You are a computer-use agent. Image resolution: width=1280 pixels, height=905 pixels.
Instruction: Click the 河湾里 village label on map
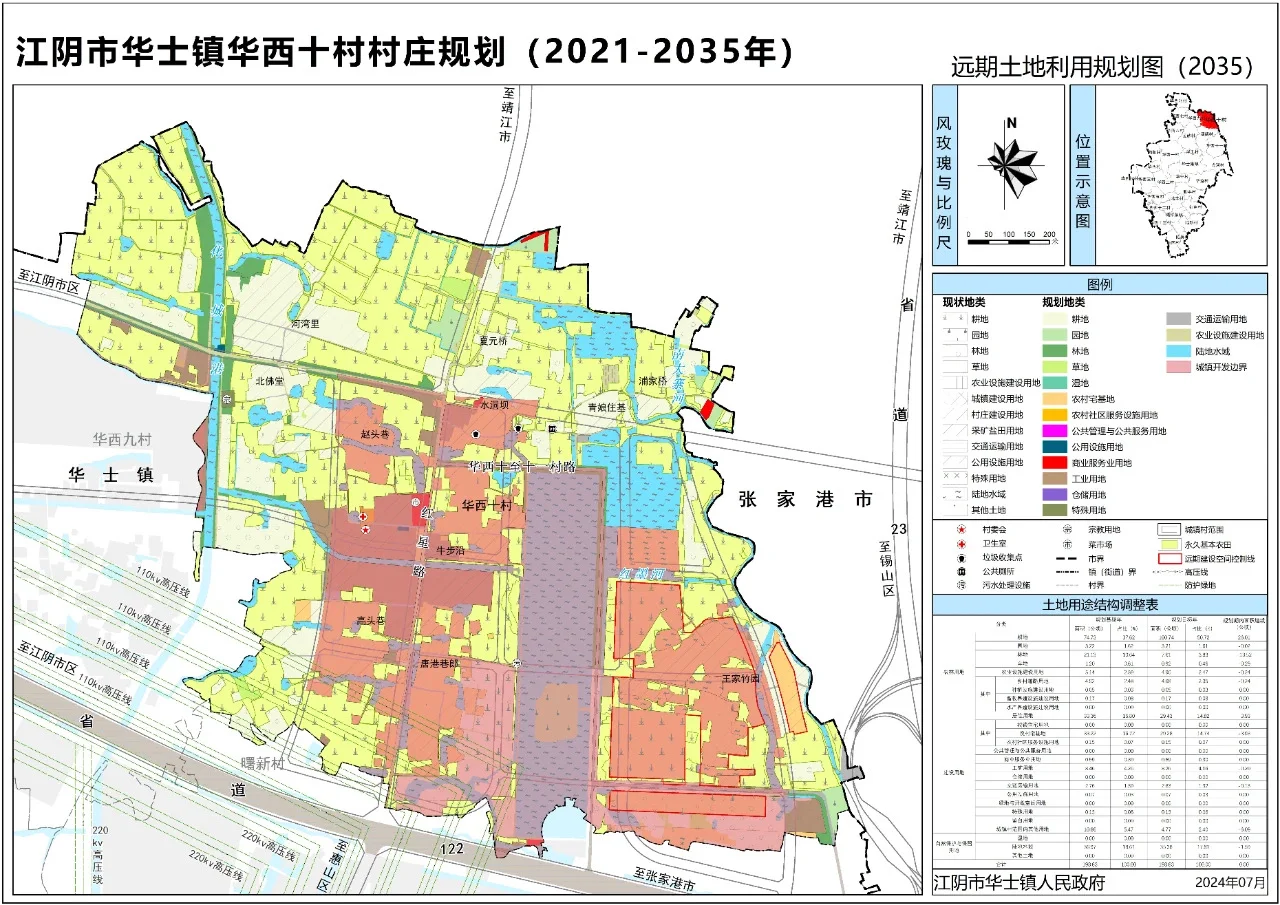click(x=303, y=324)
